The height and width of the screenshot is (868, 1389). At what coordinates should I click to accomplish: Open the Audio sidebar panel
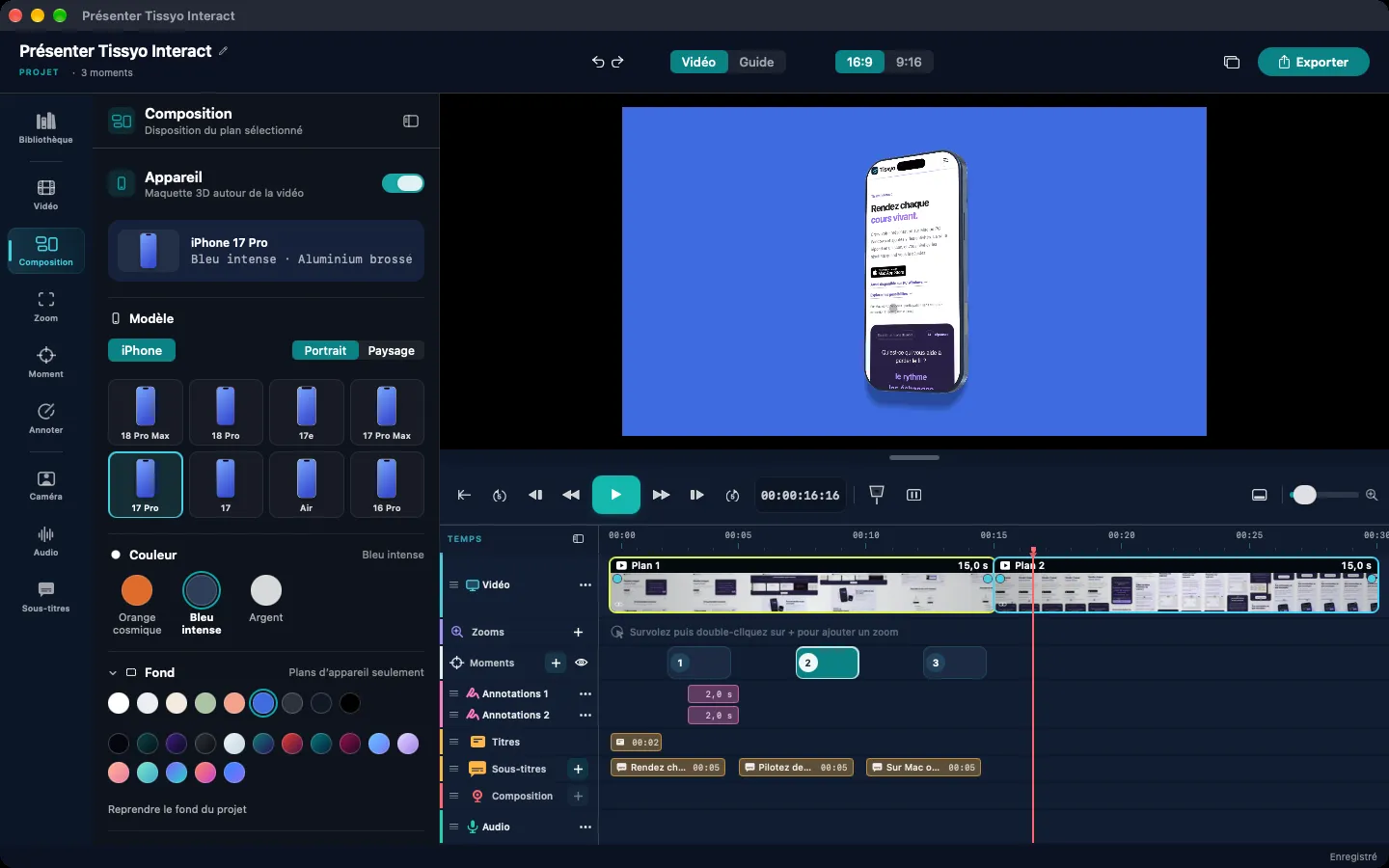pyautogui.click(x=45, y=541)
